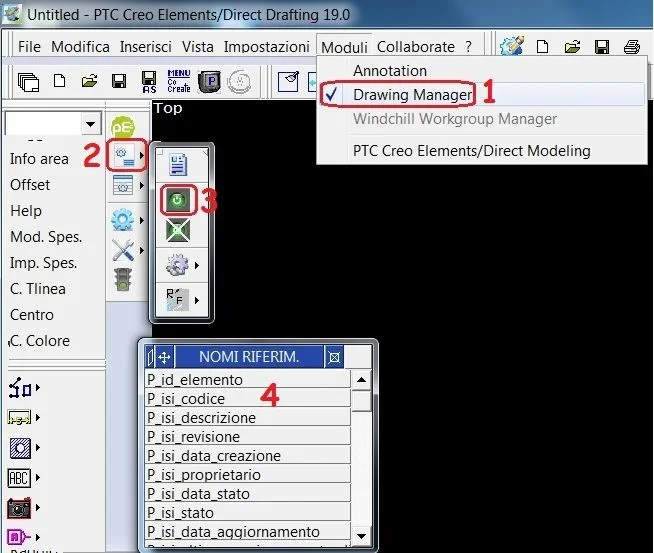654x553 pixels.
Task: Open the Inserisci menu
Action: click(146, 47)
